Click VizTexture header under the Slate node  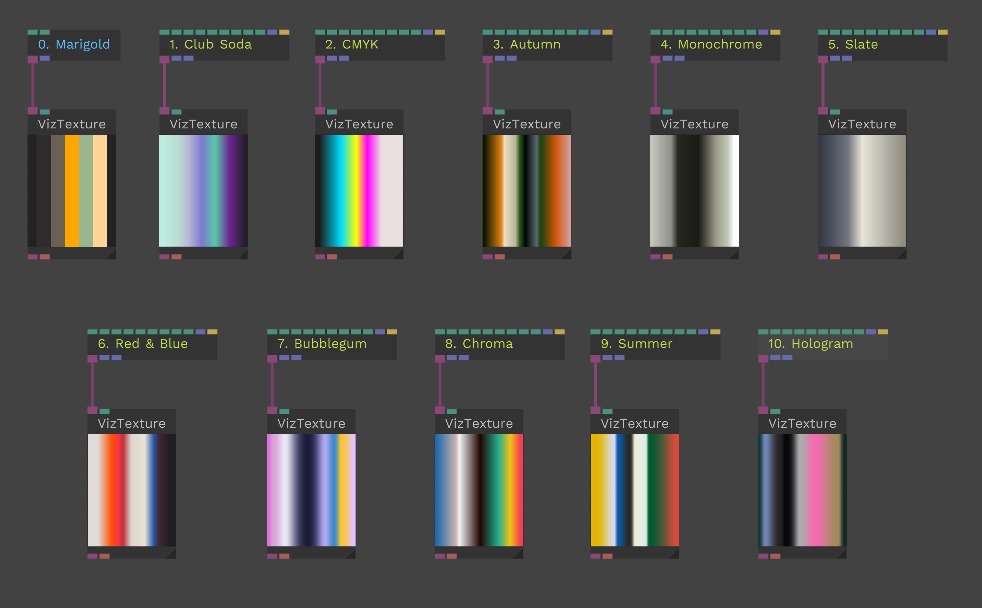tap(862, 124)
